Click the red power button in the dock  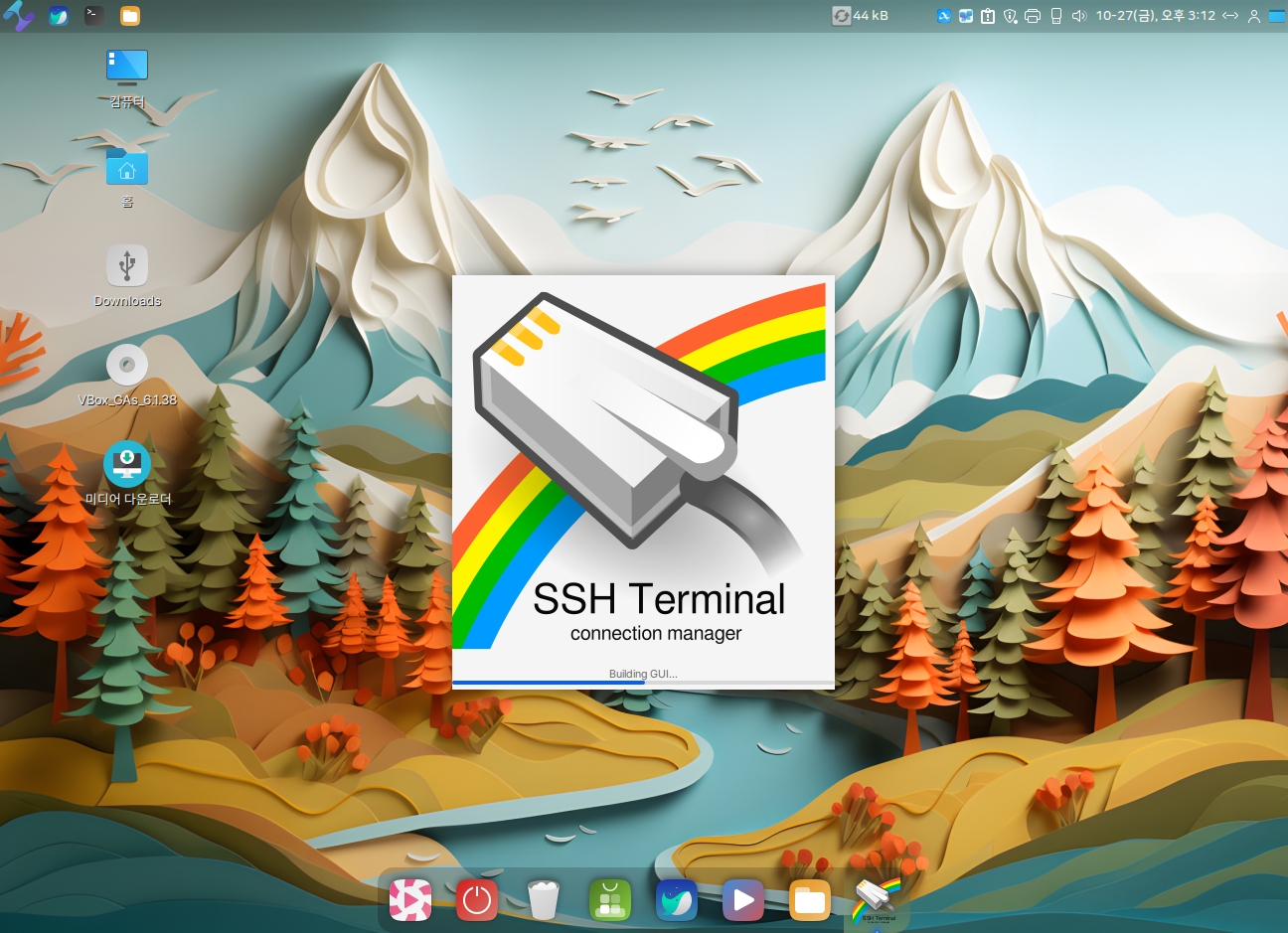tap(477, 901)
